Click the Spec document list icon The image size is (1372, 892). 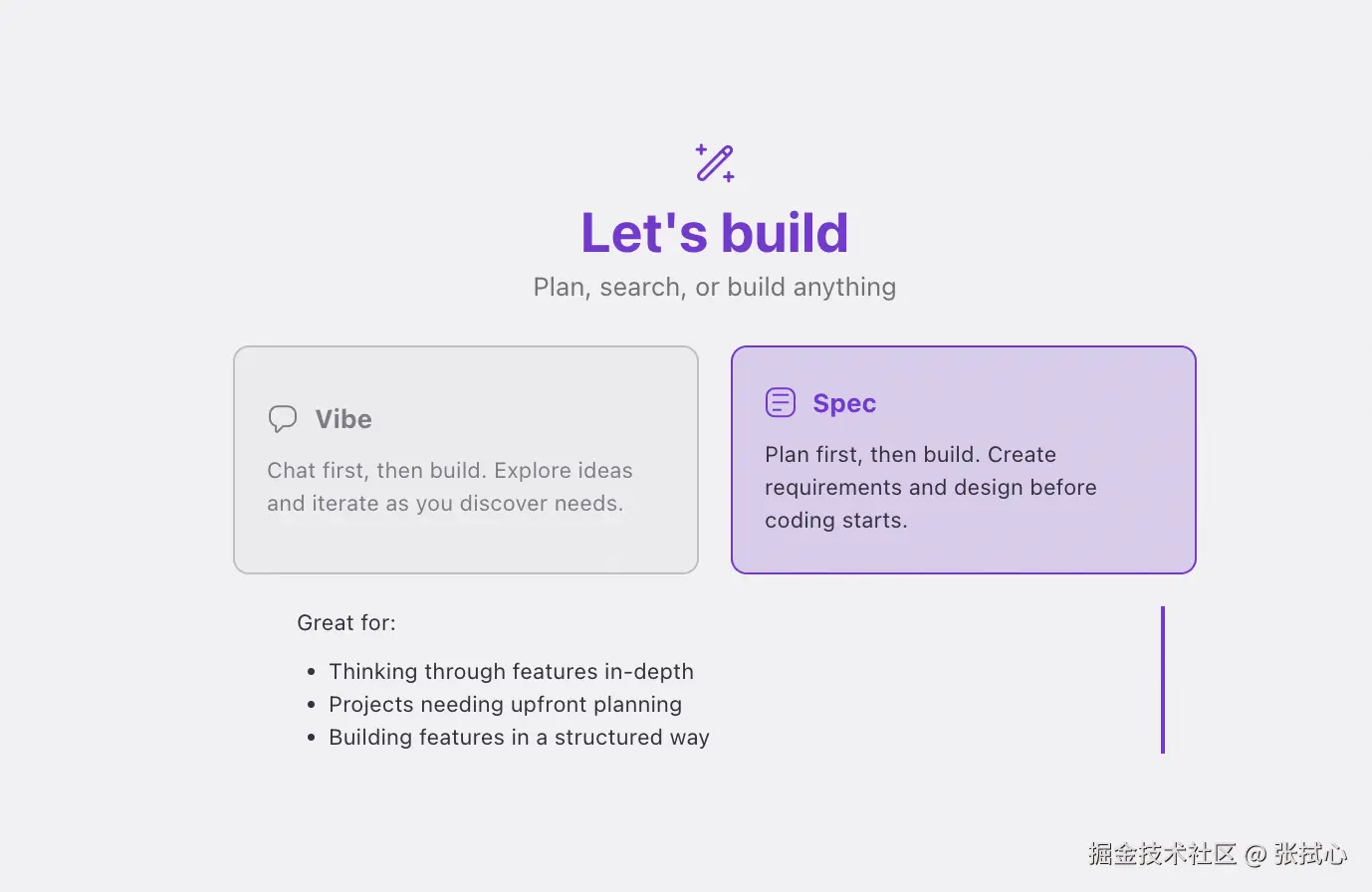click(781, 402)
